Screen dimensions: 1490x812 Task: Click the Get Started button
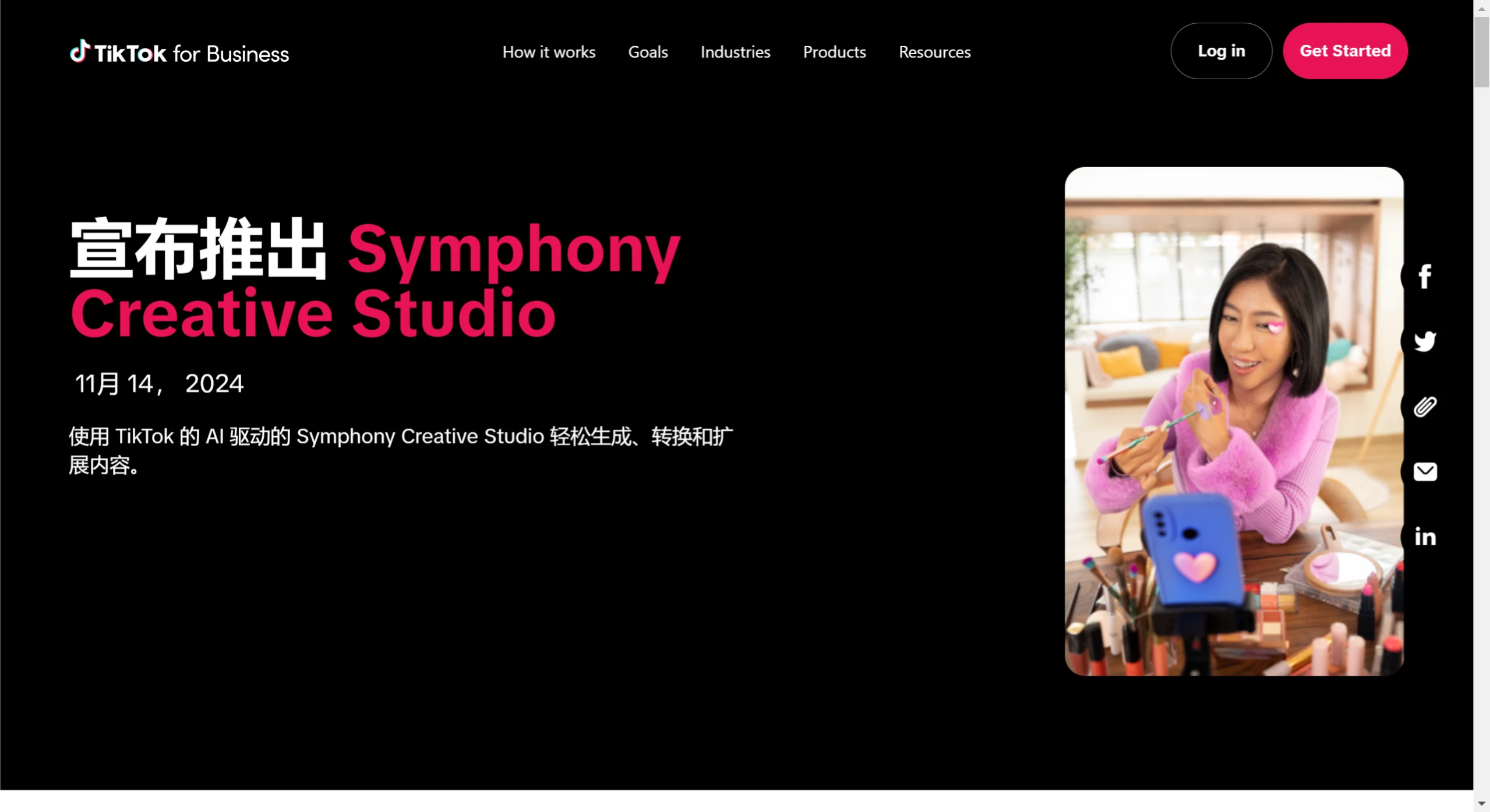tap(1345, 51)
